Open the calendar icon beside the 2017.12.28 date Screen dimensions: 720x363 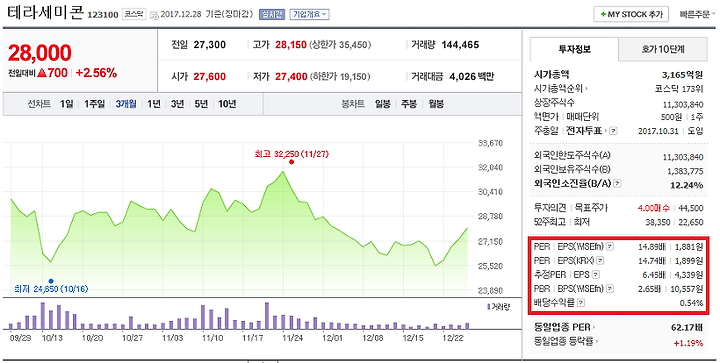click(154, 14)
